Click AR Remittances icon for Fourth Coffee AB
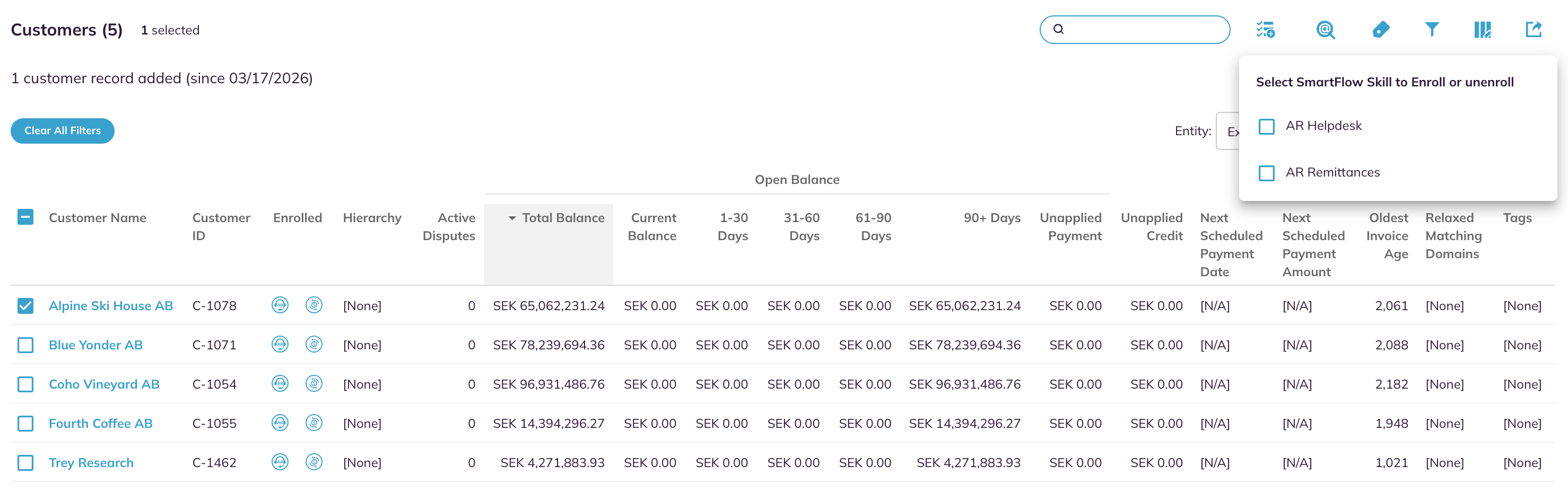1568x492 pixels. click(x=313, y=423)
